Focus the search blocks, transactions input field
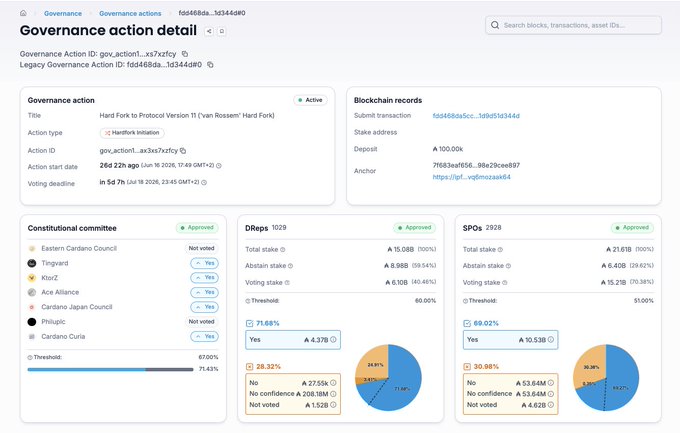This screenshot has height=433, width=680. coord(573,25)
